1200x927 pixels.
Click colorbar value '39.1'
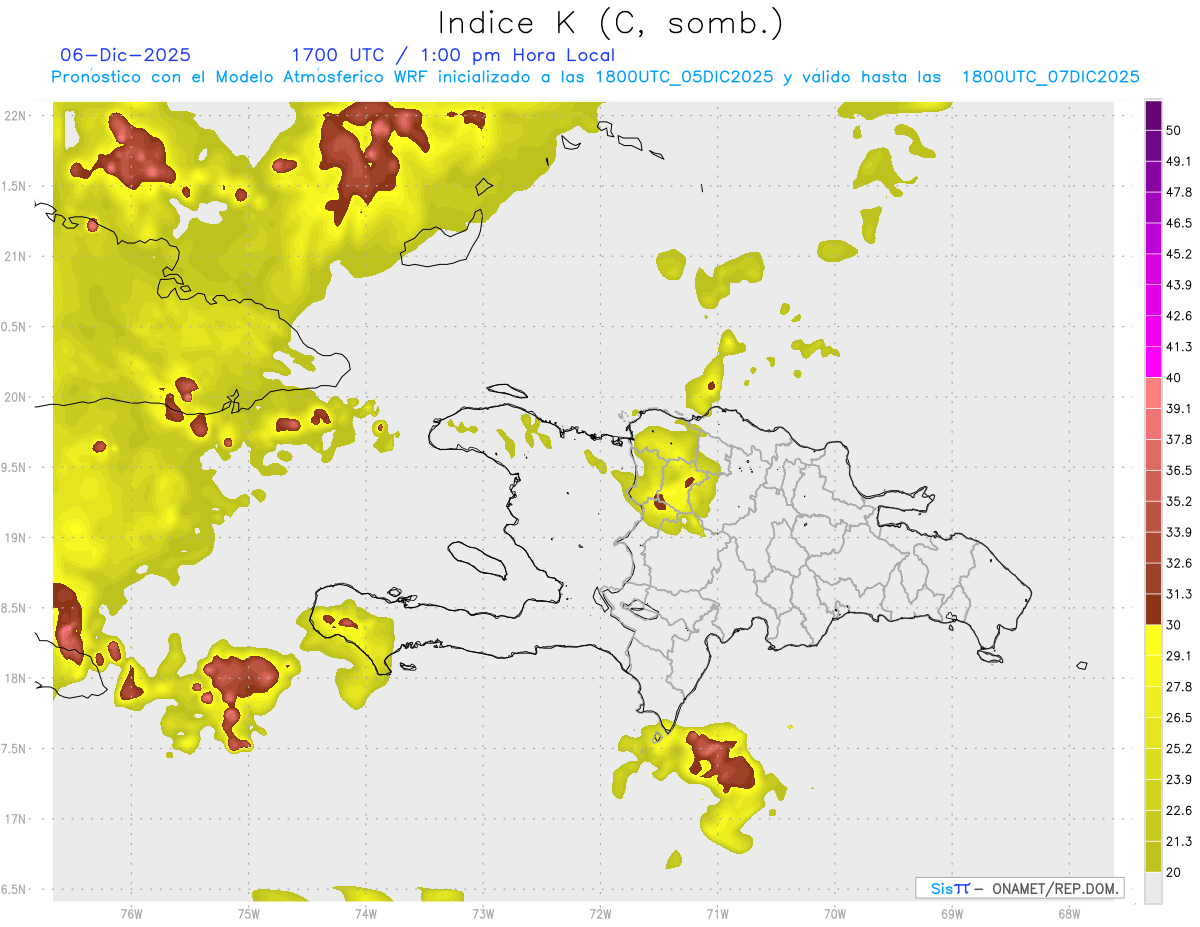(x=1179, y=408)
